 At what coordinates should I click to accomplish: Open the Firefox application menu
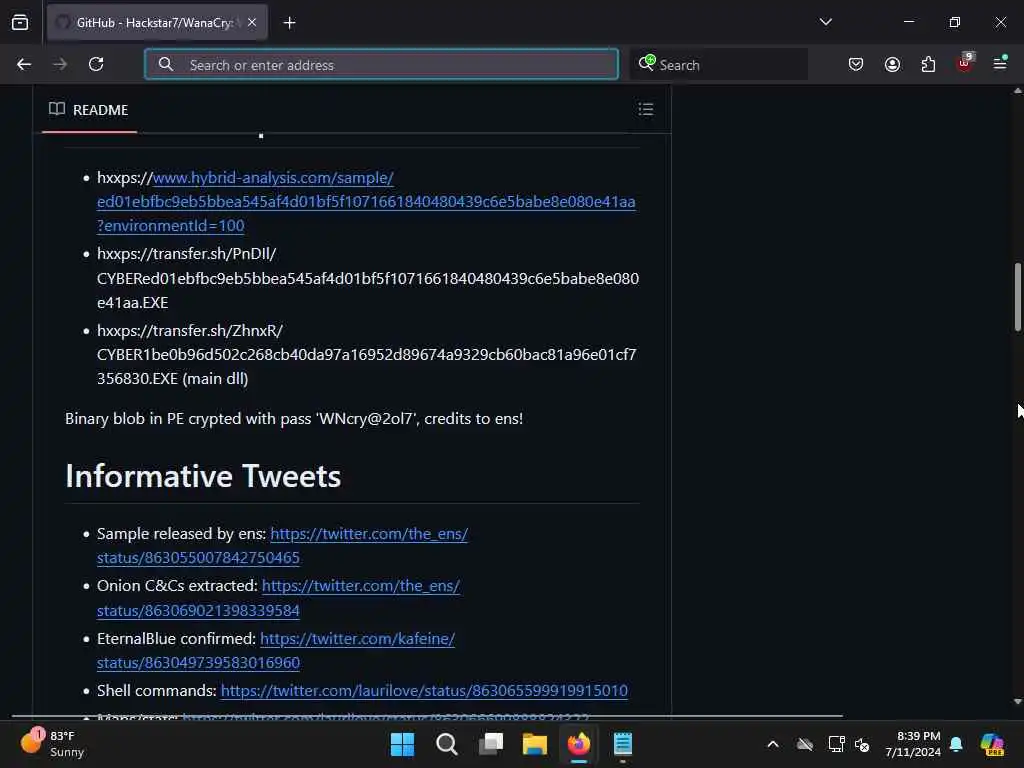1000,63
